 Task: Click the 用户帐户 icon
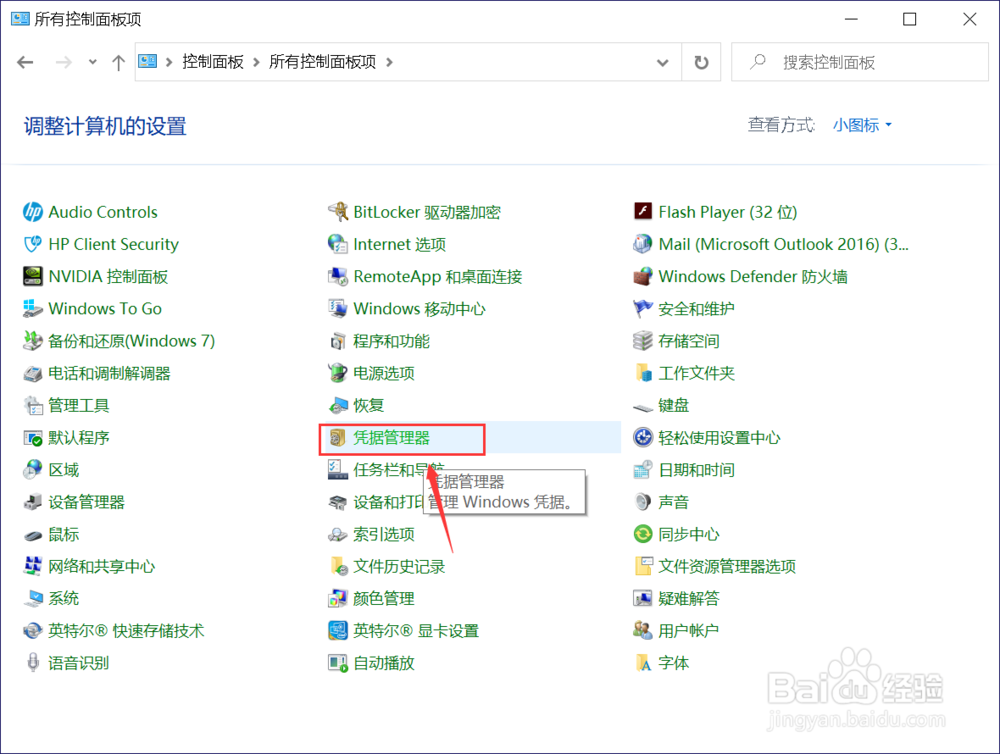pos(643,631)
